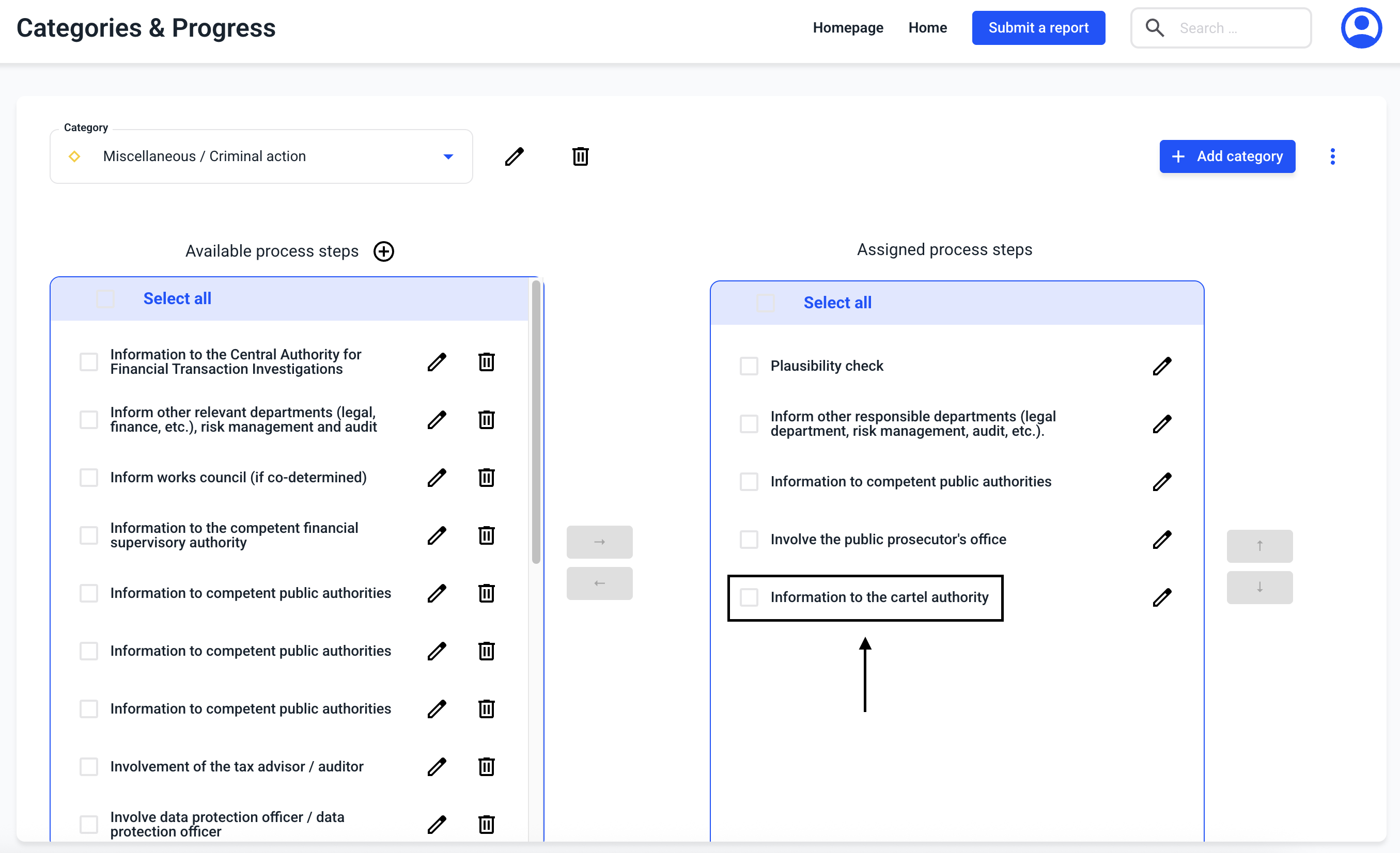The width and height of the screenshot is (1400, 853).
Task: Delete the Miscellaneous / Criminal action category
Action: pos(580,156)
